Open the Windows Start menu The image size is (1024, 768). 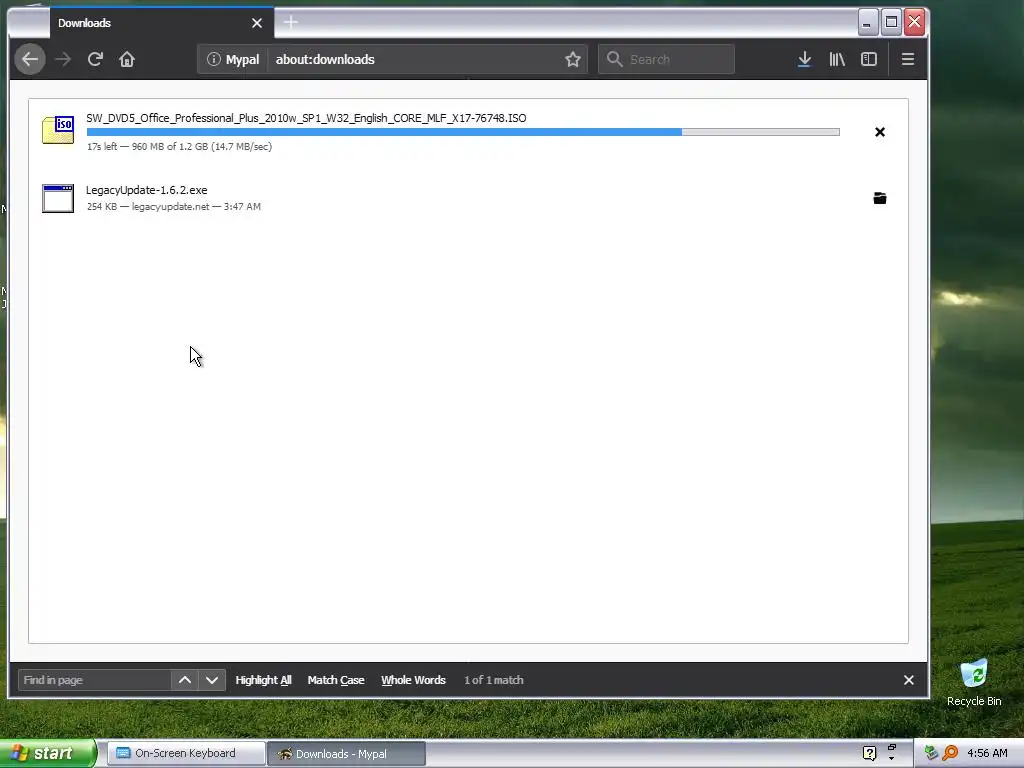click(x=48, y=753)
